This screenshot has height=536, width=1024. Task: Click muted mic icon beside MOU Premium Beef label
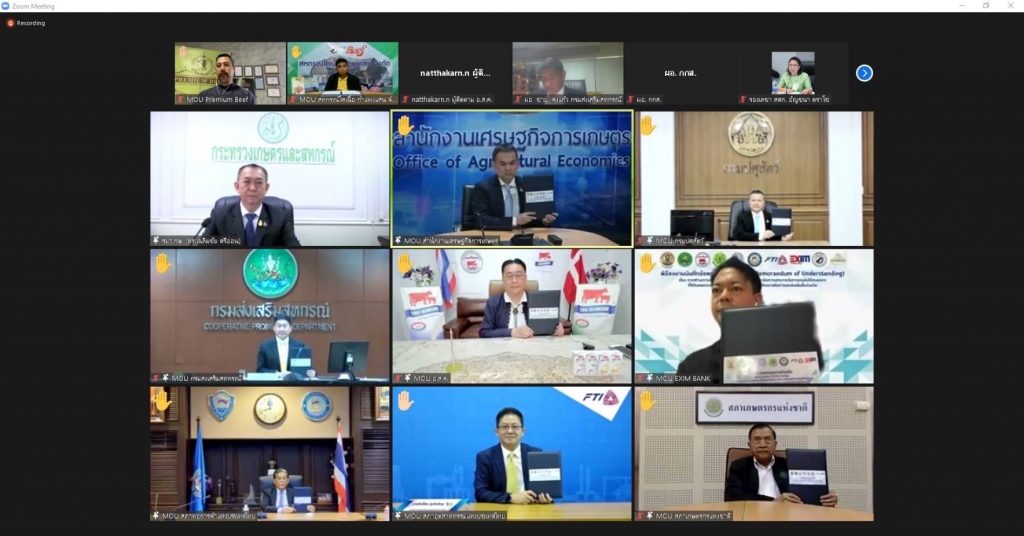(x=181, y=99)
